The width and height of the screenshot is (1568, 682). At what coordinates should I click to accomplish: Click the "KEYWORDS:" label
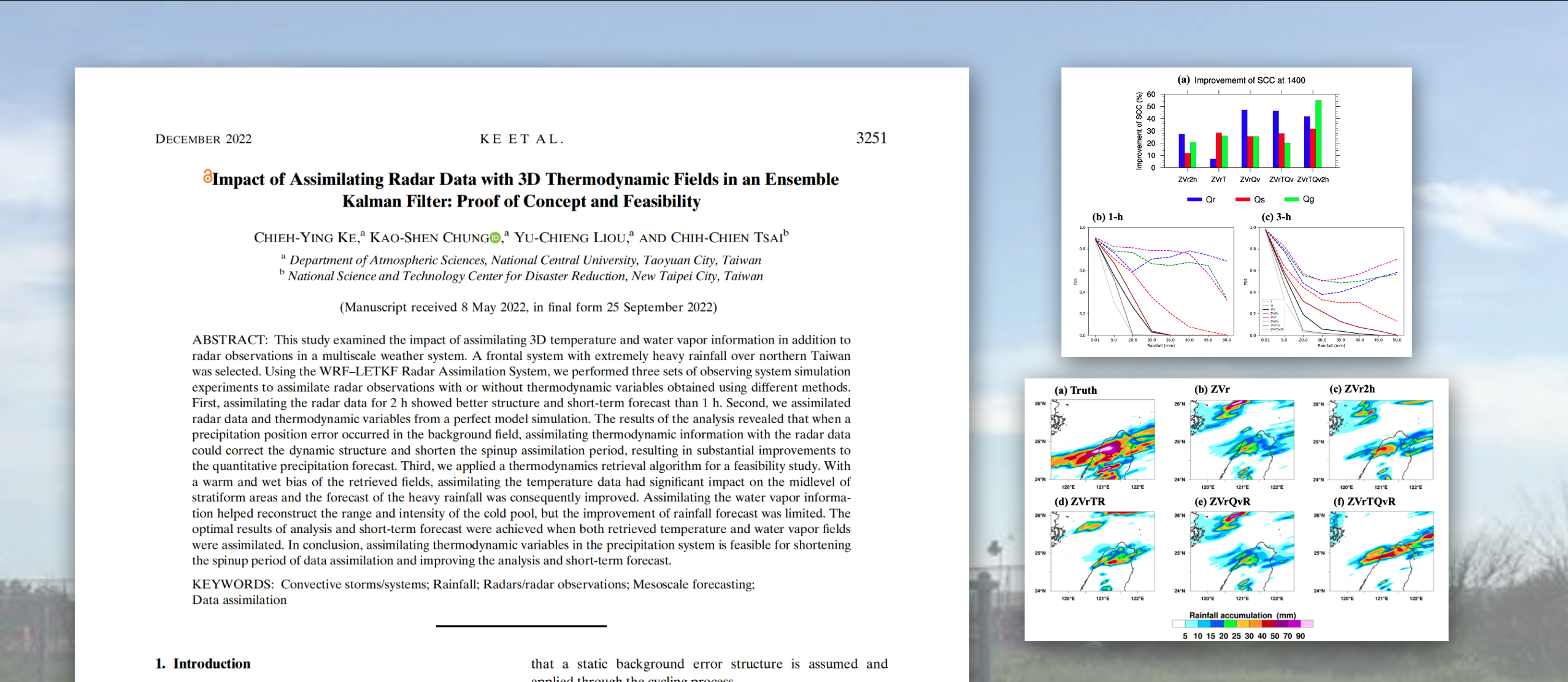point(233,584)
